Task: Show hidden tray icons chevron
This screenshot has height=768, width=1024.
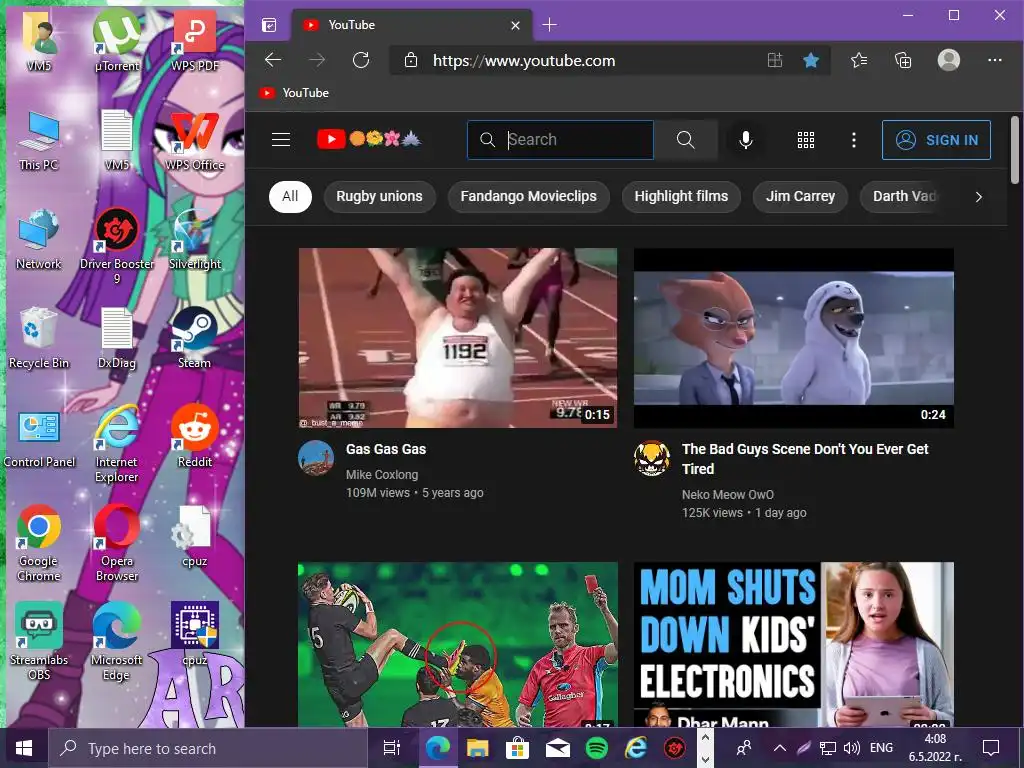Action: coord(780,748)
